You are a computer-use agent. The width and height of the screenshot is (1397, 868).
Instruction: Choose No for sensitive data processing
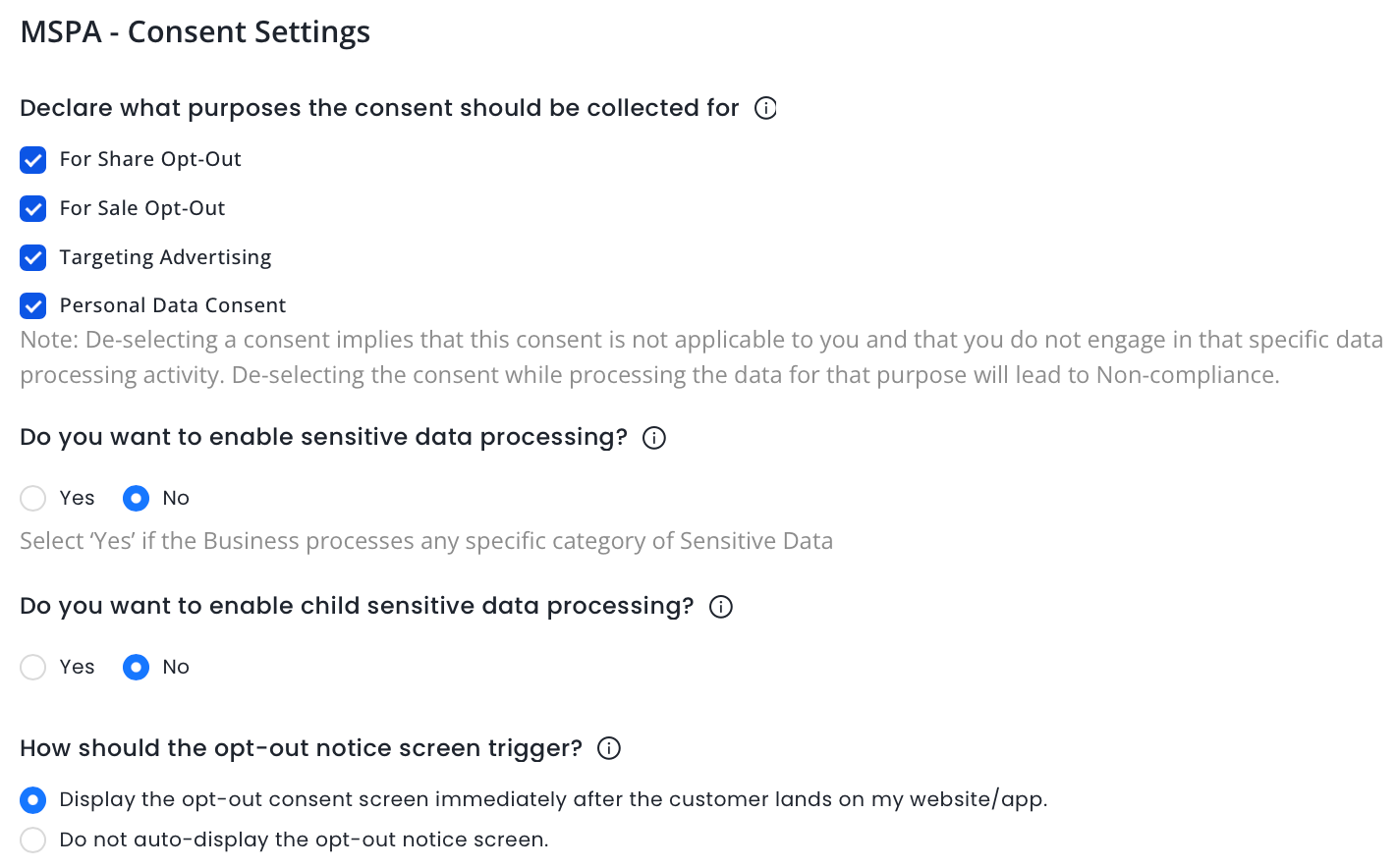(136, 499)
